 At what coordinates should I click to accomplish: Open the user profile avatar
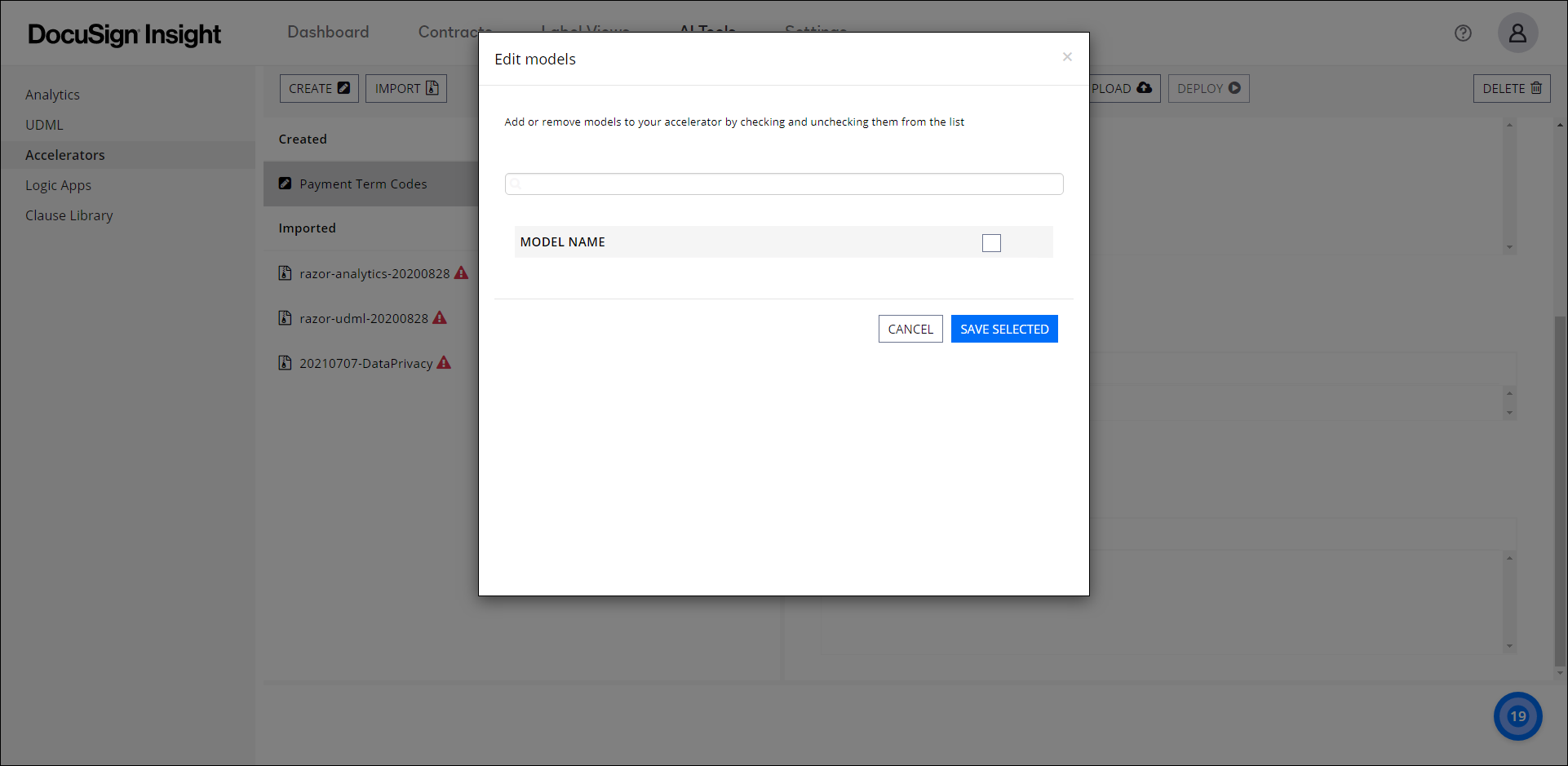pyautogui.click(x=1517, y=33)
